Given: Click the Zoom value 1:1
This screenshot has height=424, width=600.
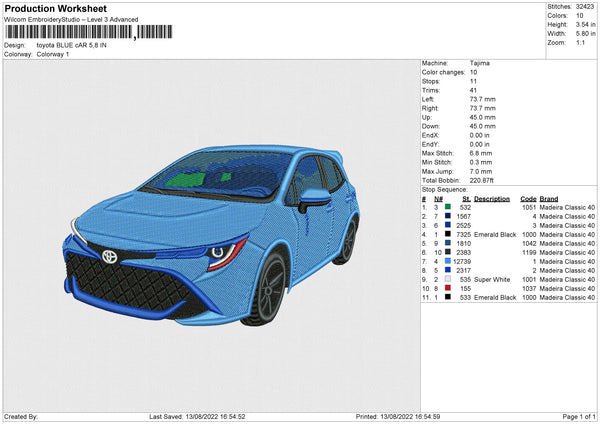Looking at the screenshot, I should (x=580, y=42).
